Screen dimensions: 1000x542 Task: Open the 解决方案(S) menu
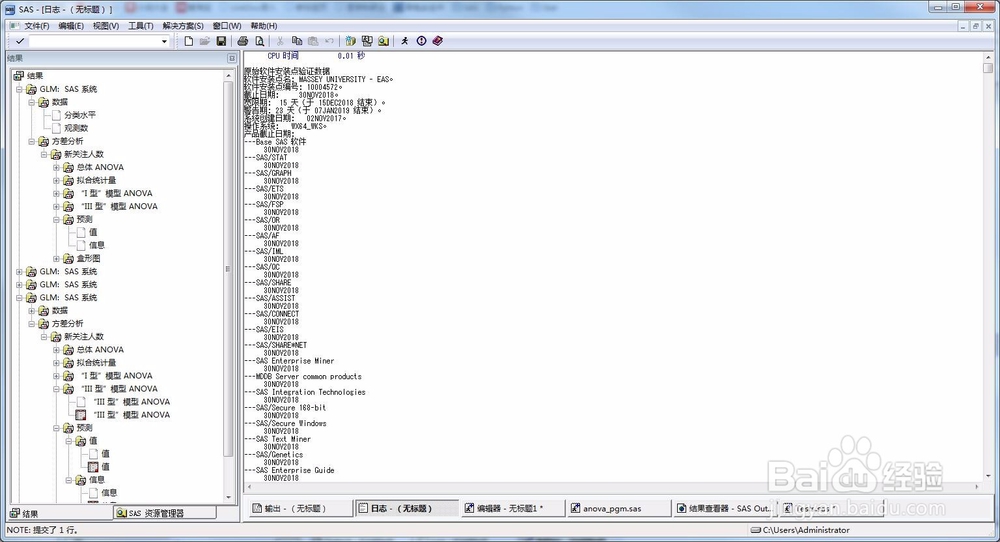point(183,26)
